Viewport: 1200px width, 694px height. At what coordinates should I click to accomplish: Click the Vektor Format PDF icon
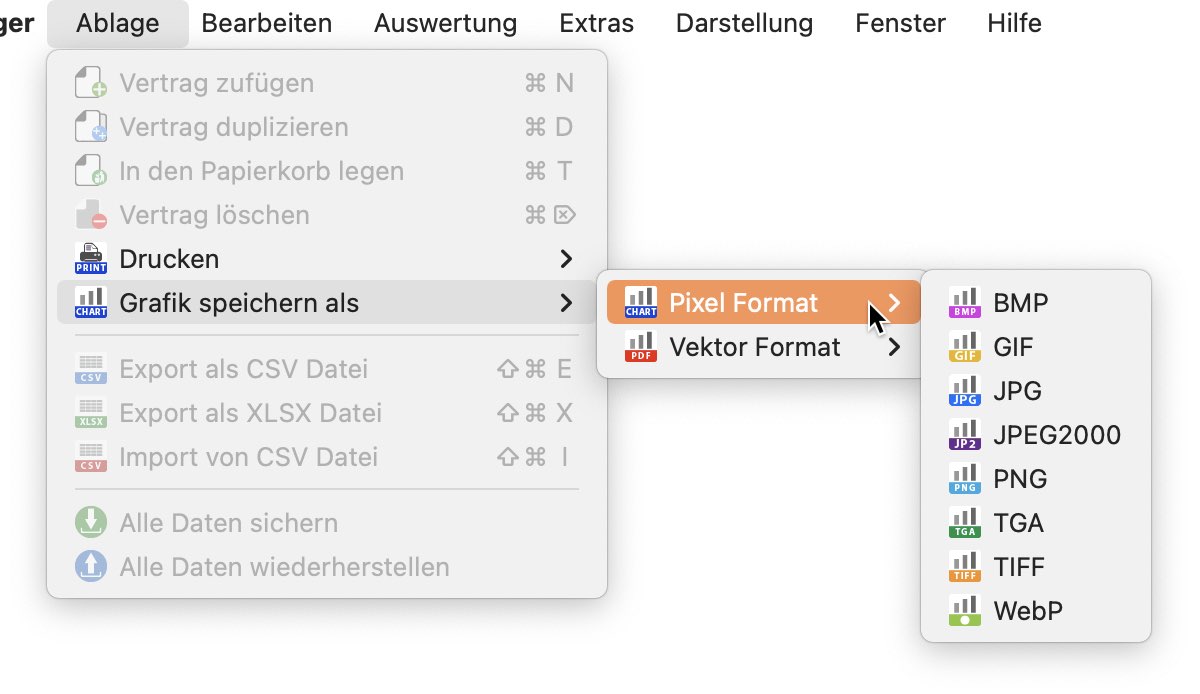point(641,347)
